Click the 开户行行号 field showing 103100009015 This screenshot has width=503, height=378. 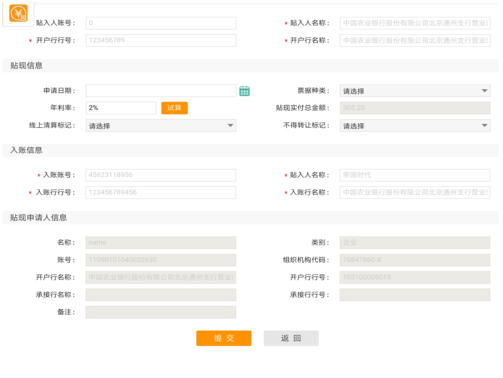[415, 277]
